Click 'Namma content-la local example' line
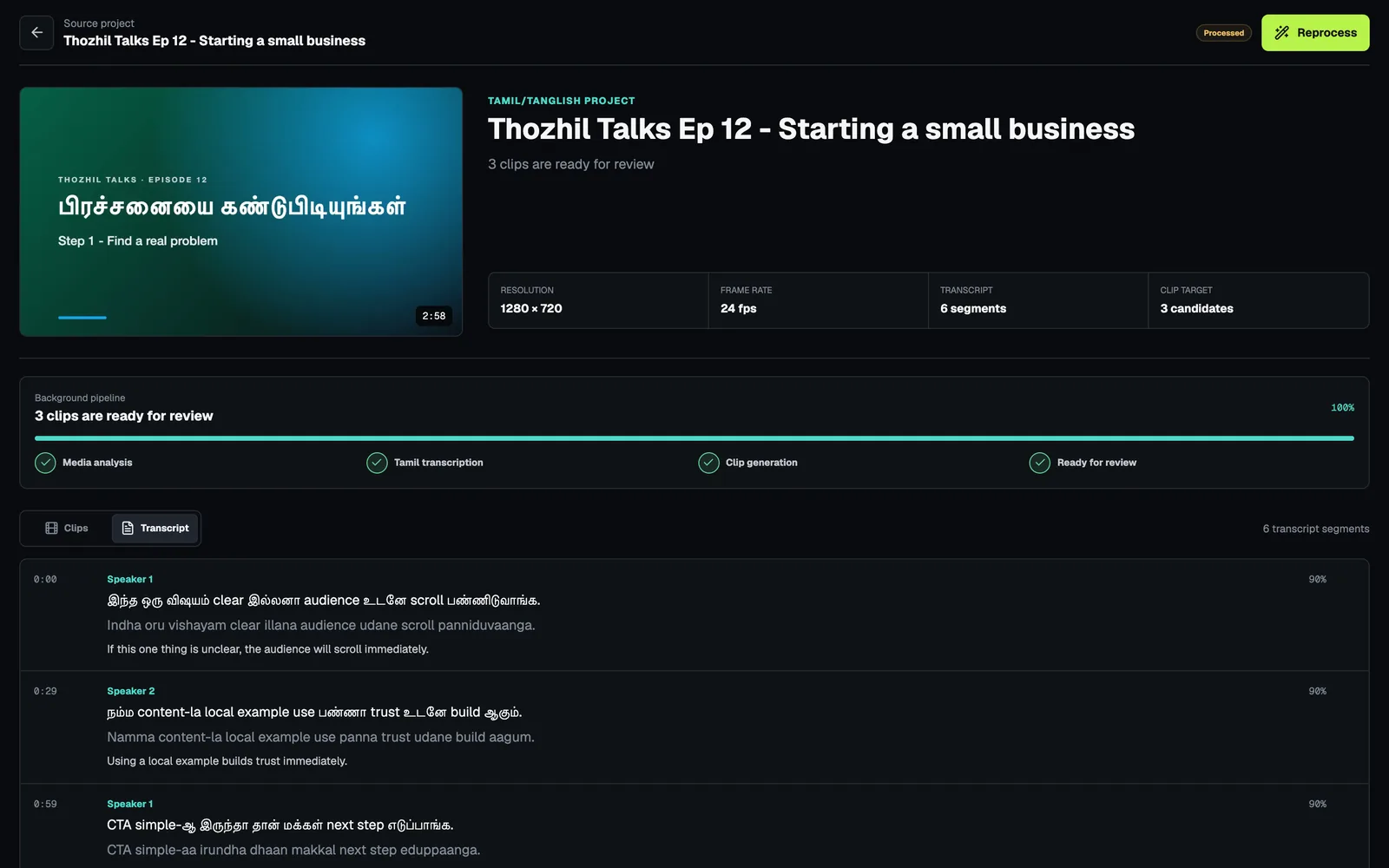Screen dimensions: 1389x868 click(x=320, y=737)
